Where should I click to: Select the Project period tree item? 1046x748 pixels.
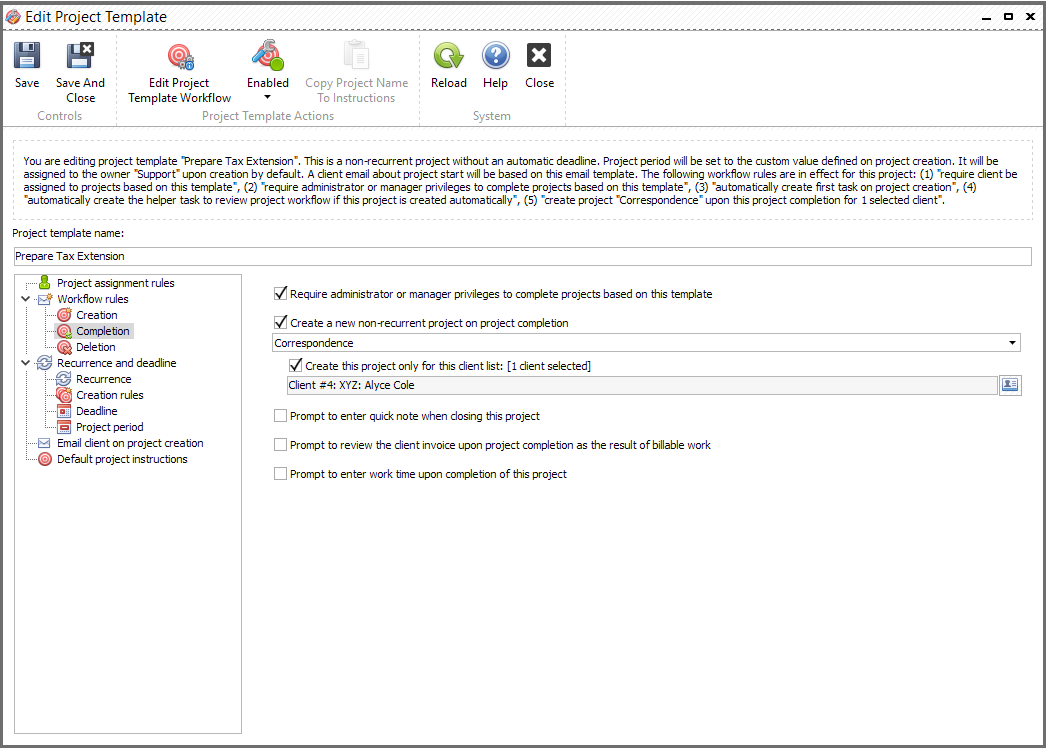(x=109, y=427)
